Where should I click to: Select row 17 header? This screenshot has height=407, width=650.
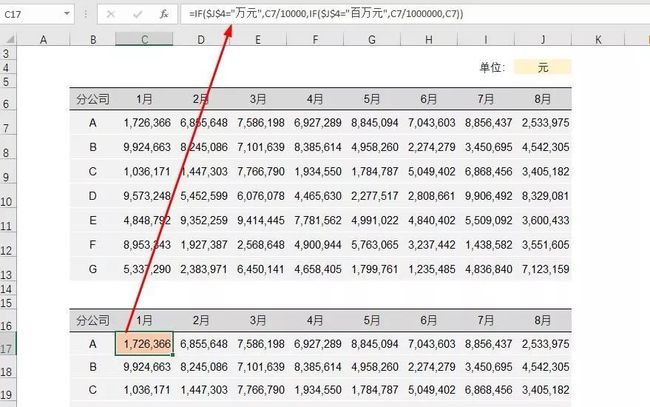coord(8,344)
